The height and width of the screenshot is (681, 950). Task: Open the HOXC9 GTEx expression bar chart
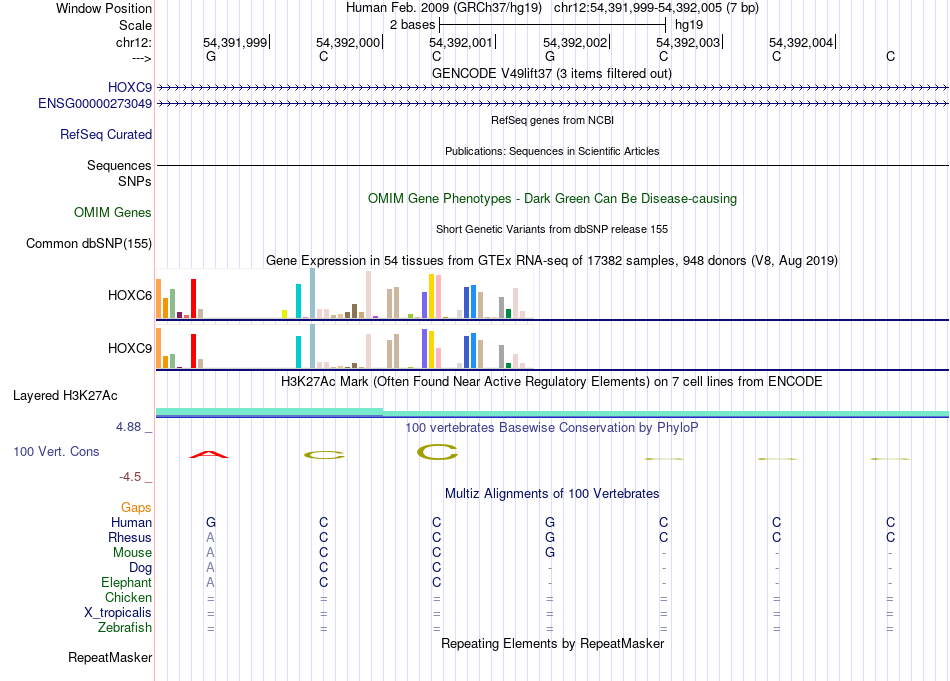coord(344,347)
